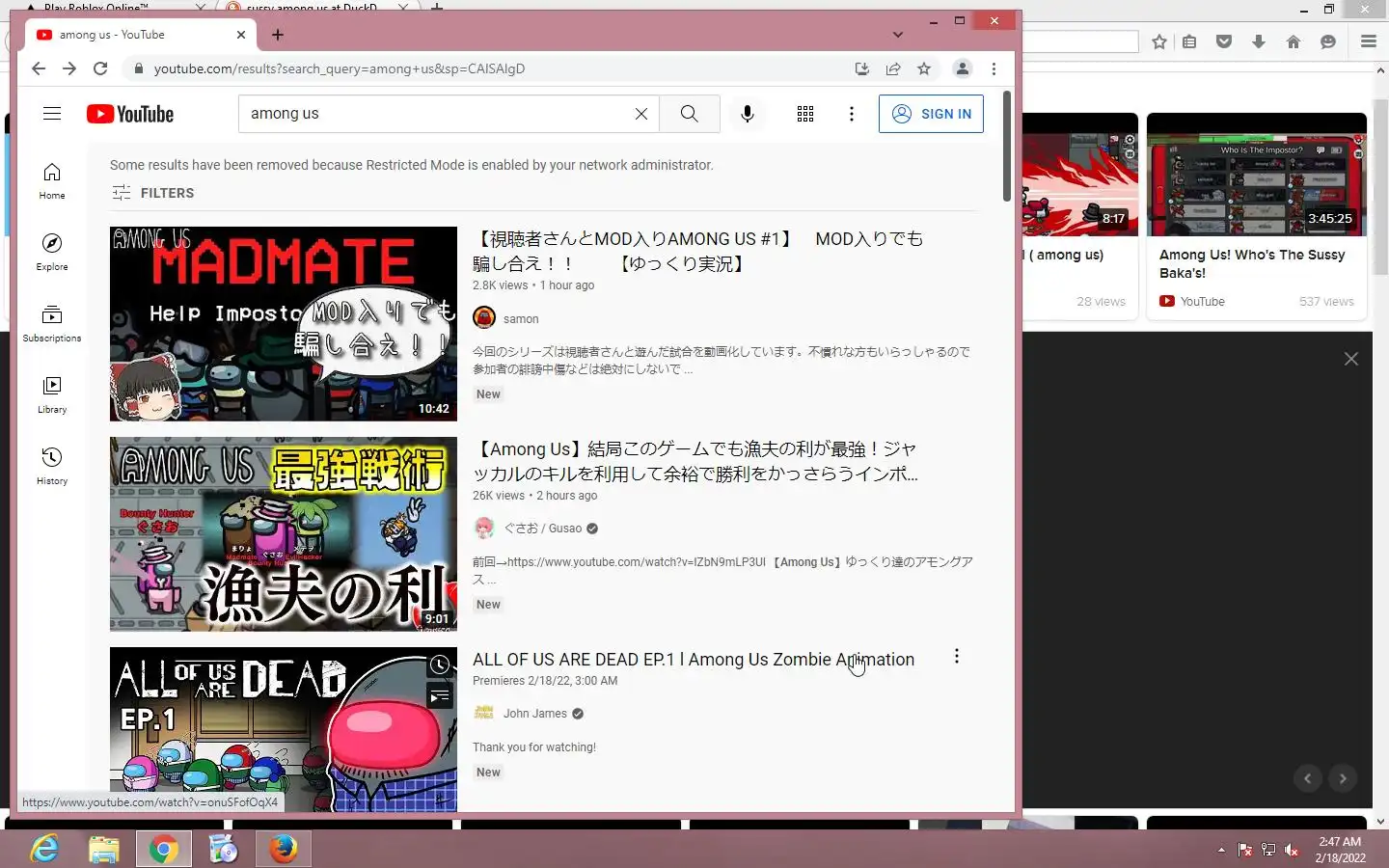Open options for ALL OF US ARE DEAD video
The width and height of the screenshot is (1389, 868).
[957, 657]
